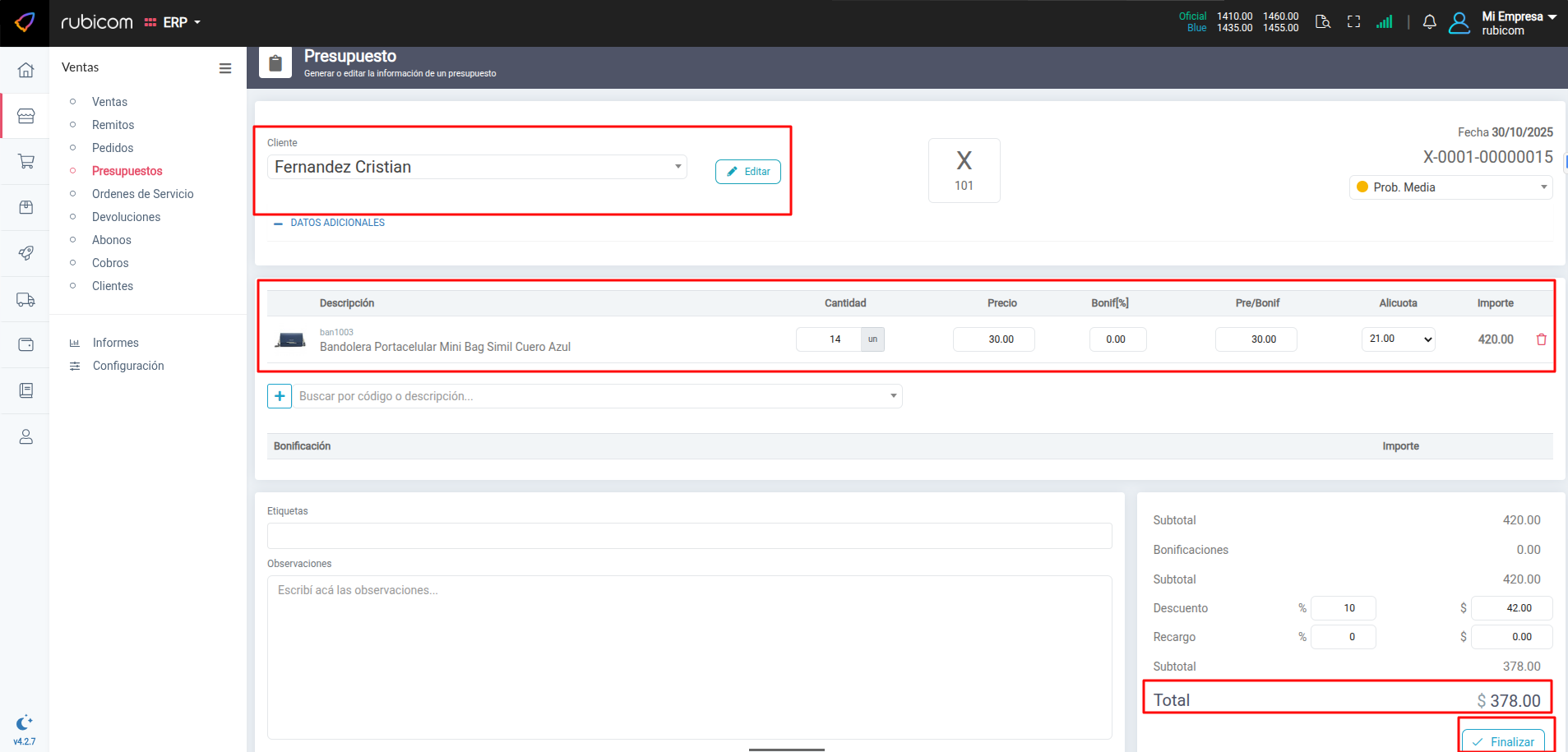The image size is (1568, 752).
Task: Click the Editar client button
Action: [747, 172]
